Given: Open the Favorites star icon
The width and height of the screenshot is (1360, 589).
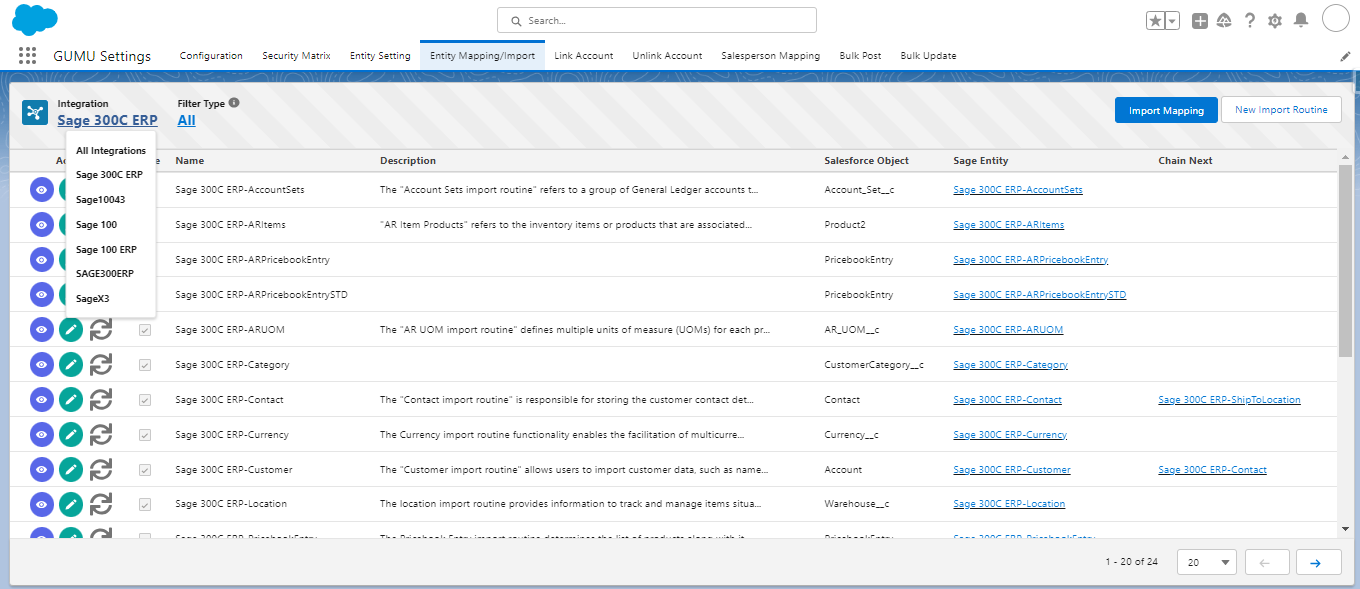Looking at the screenshot, I should click(x=1155, y=21).
